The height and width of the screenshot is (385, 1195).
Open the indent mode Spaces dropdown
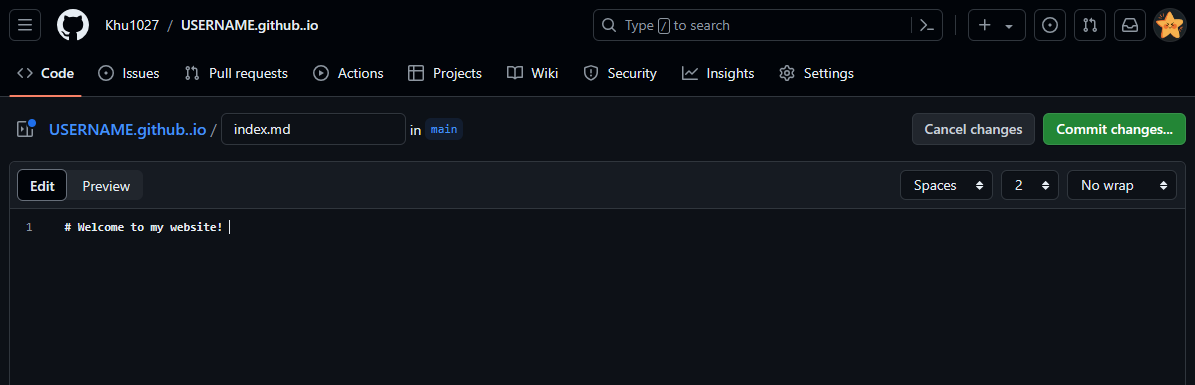[x=947, y=185]
